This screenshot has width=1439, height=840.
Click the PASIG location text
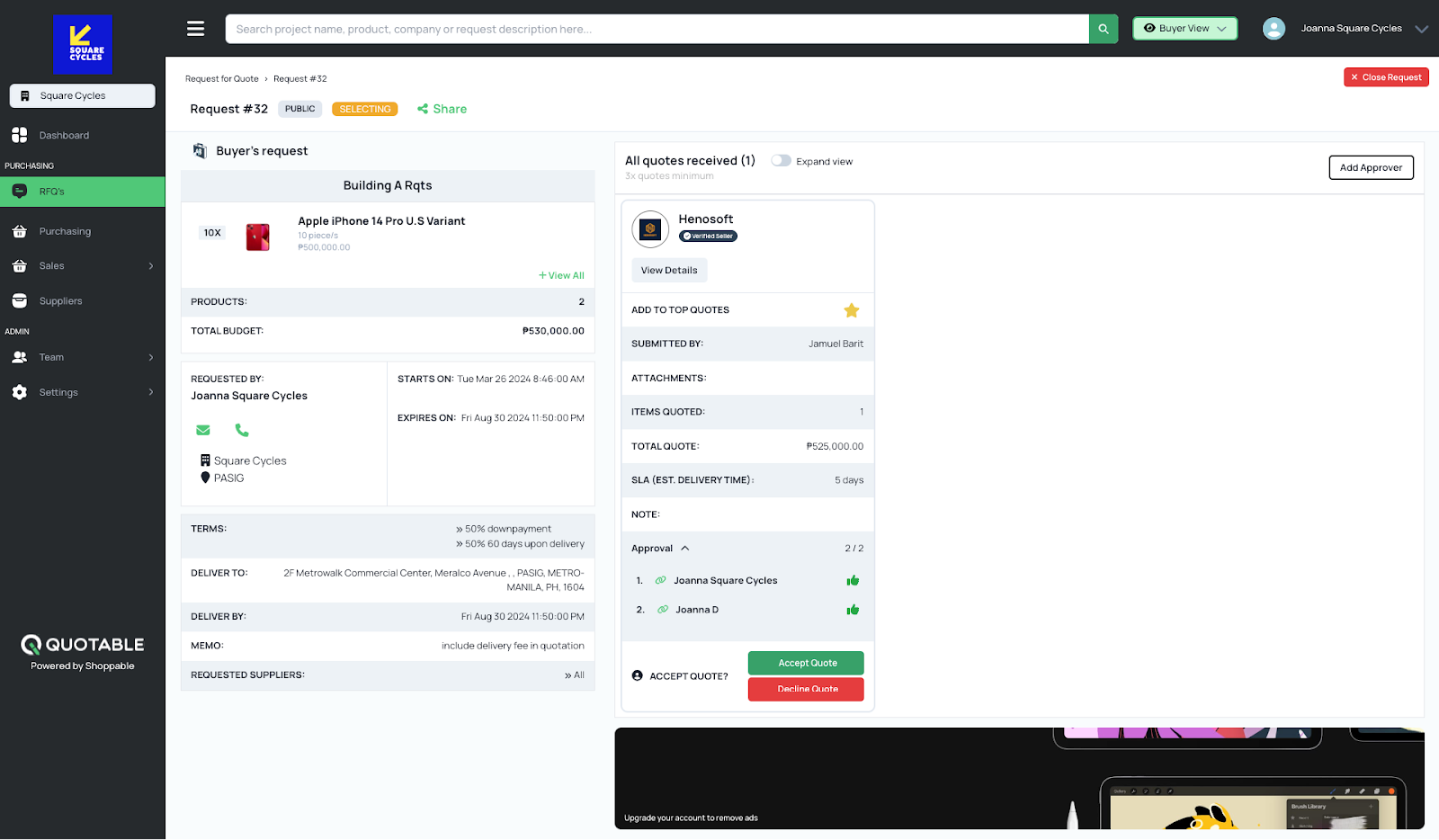(x=228, y=478)
